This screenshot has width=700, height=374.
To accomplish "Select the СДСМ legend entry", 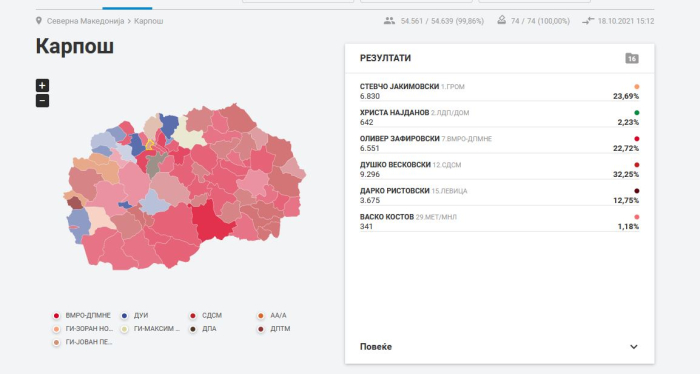I will 205,316.
